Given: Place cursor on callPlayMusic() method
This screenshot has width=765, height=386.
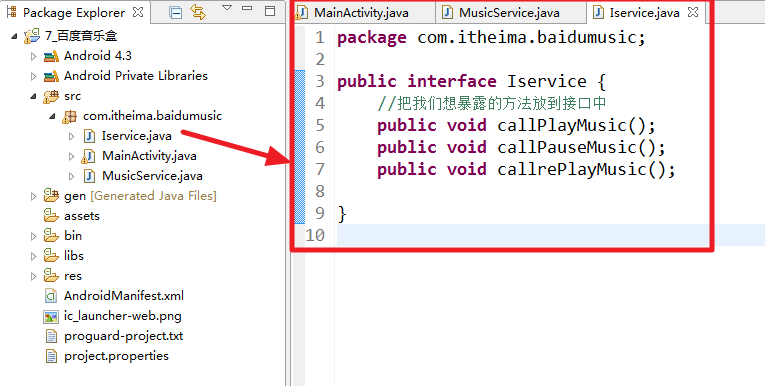Looking at the screenshot, I should click(576, 125).
